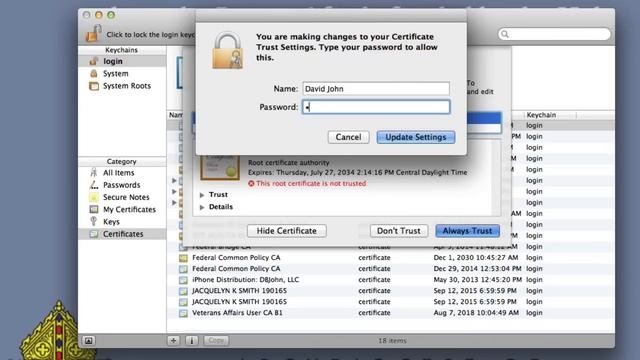Click the 18 items status text

pos(392,340)
